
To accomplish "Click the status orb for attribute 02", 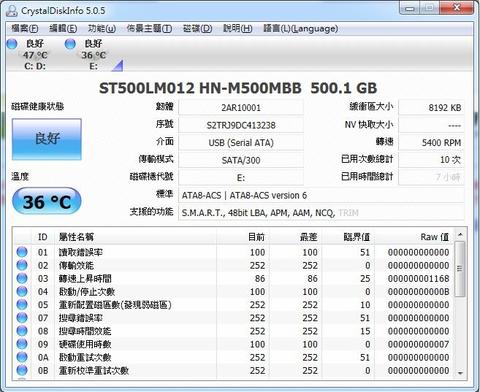I will click(22, 265).
